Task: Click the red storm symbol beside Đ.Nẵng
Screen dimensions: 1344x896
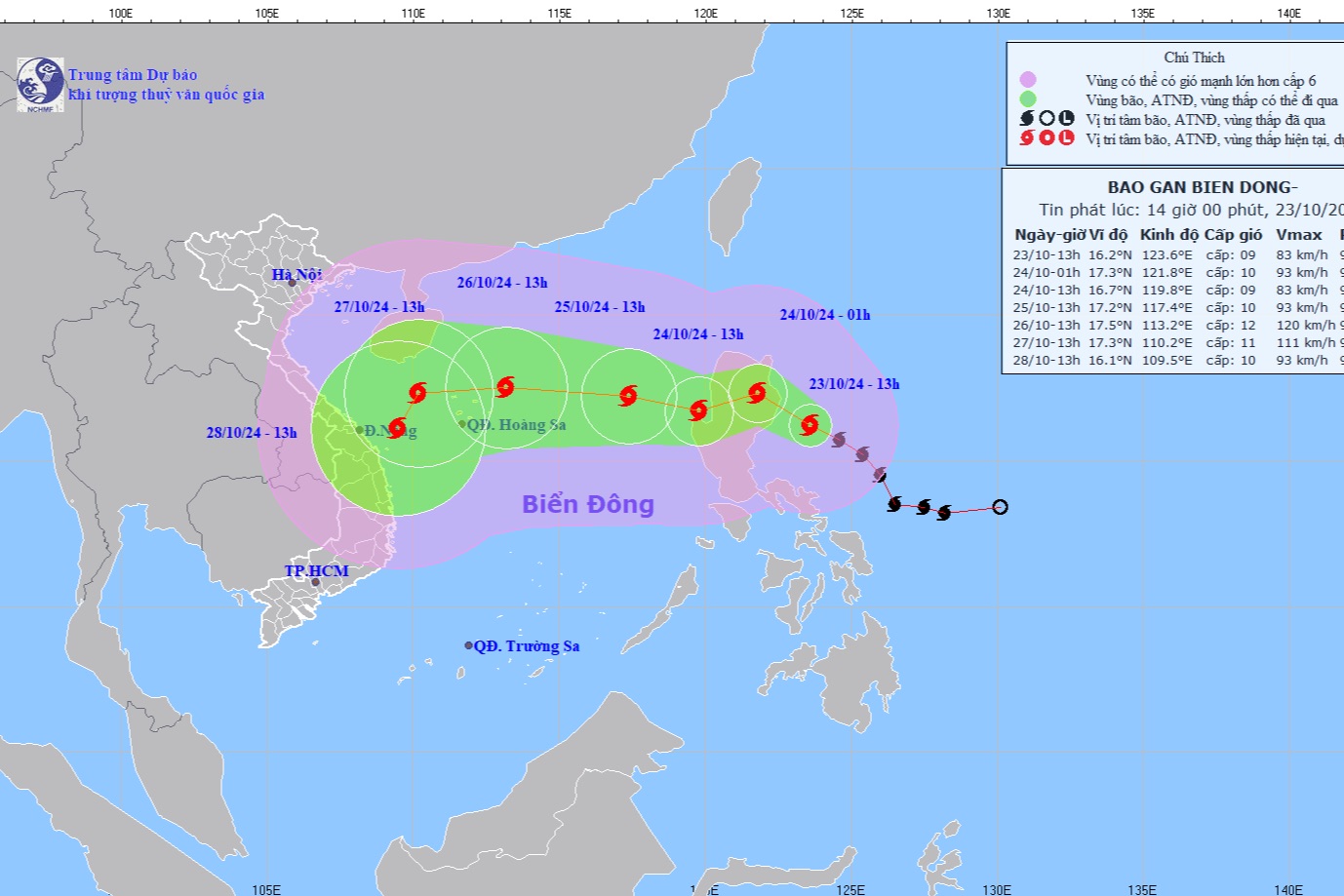Action: (396, 427)
